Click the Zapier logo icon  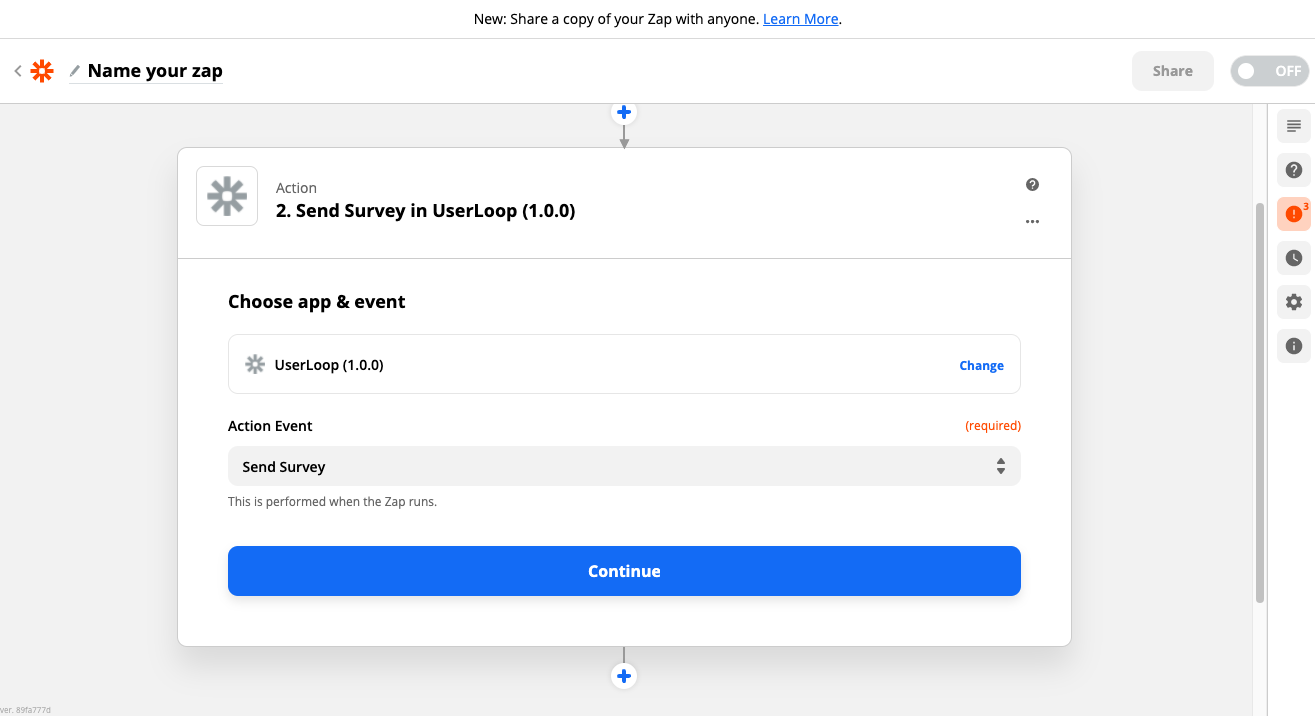42,71
